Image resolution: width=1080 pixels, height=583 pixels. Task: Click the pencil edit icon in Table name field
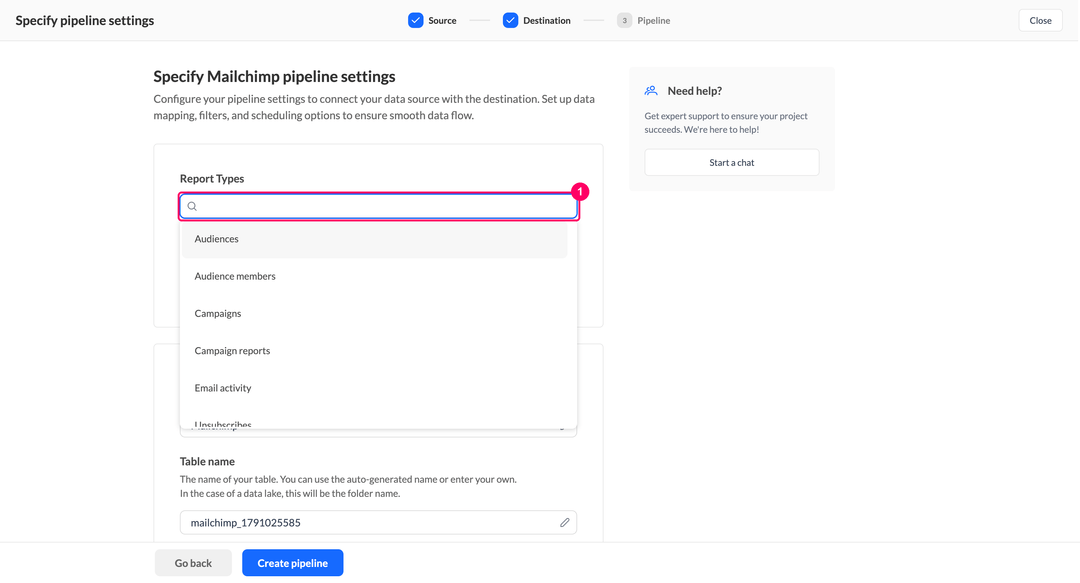point(565,522)
